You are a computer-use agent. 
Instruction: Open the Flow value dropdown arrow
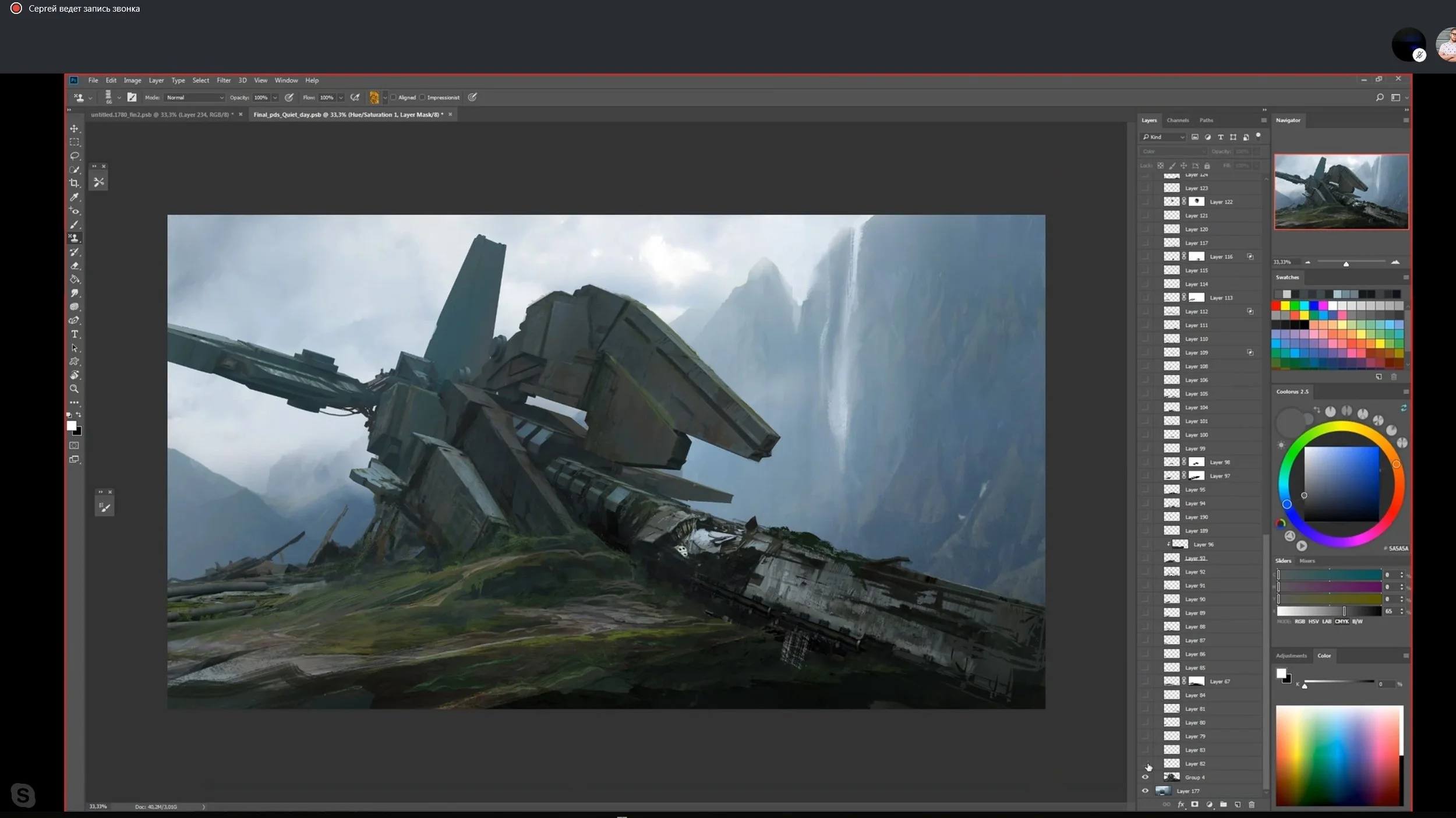click(341, 97)
